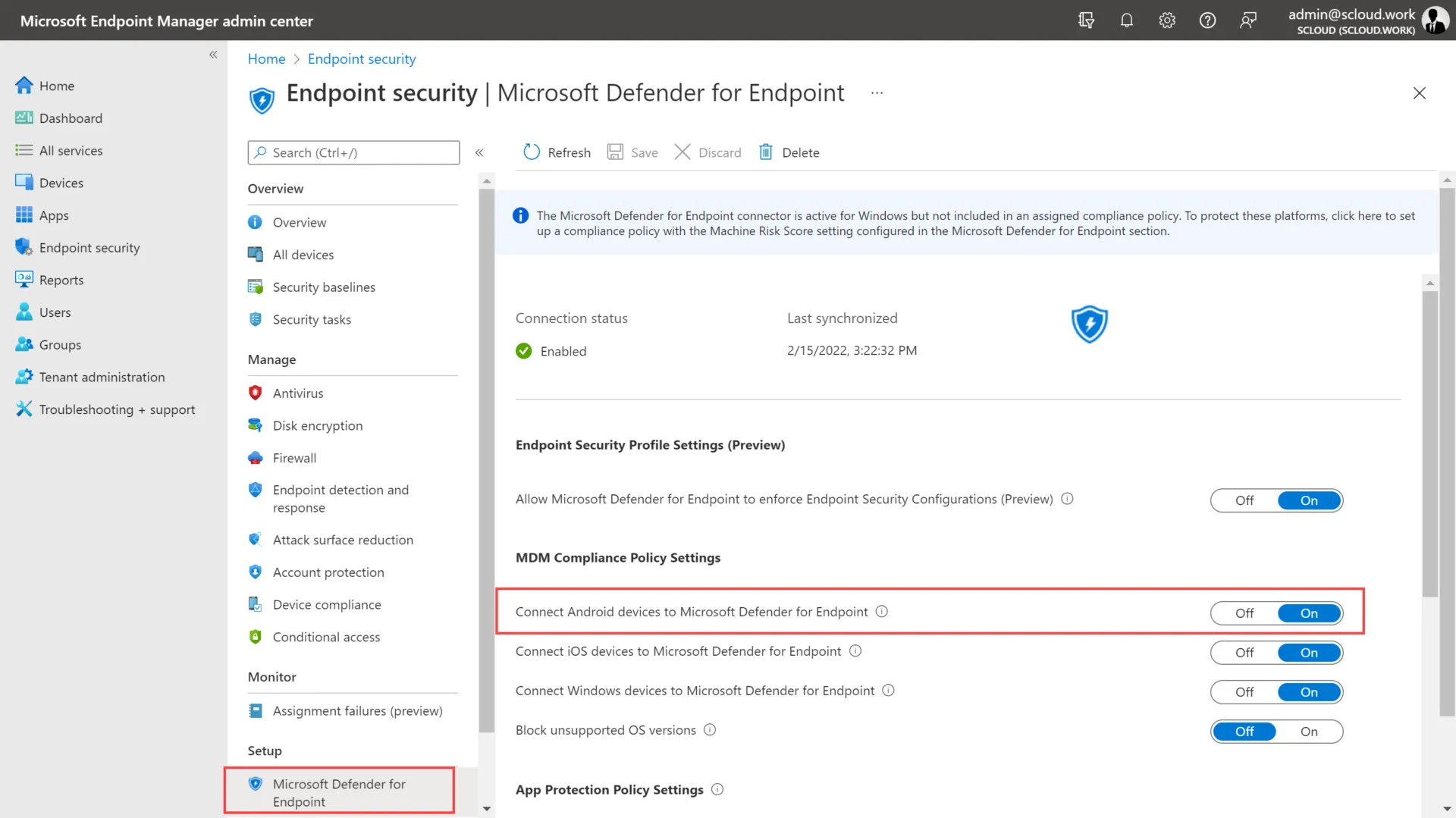Open more options ellipsis beside page title

point(877,92)
